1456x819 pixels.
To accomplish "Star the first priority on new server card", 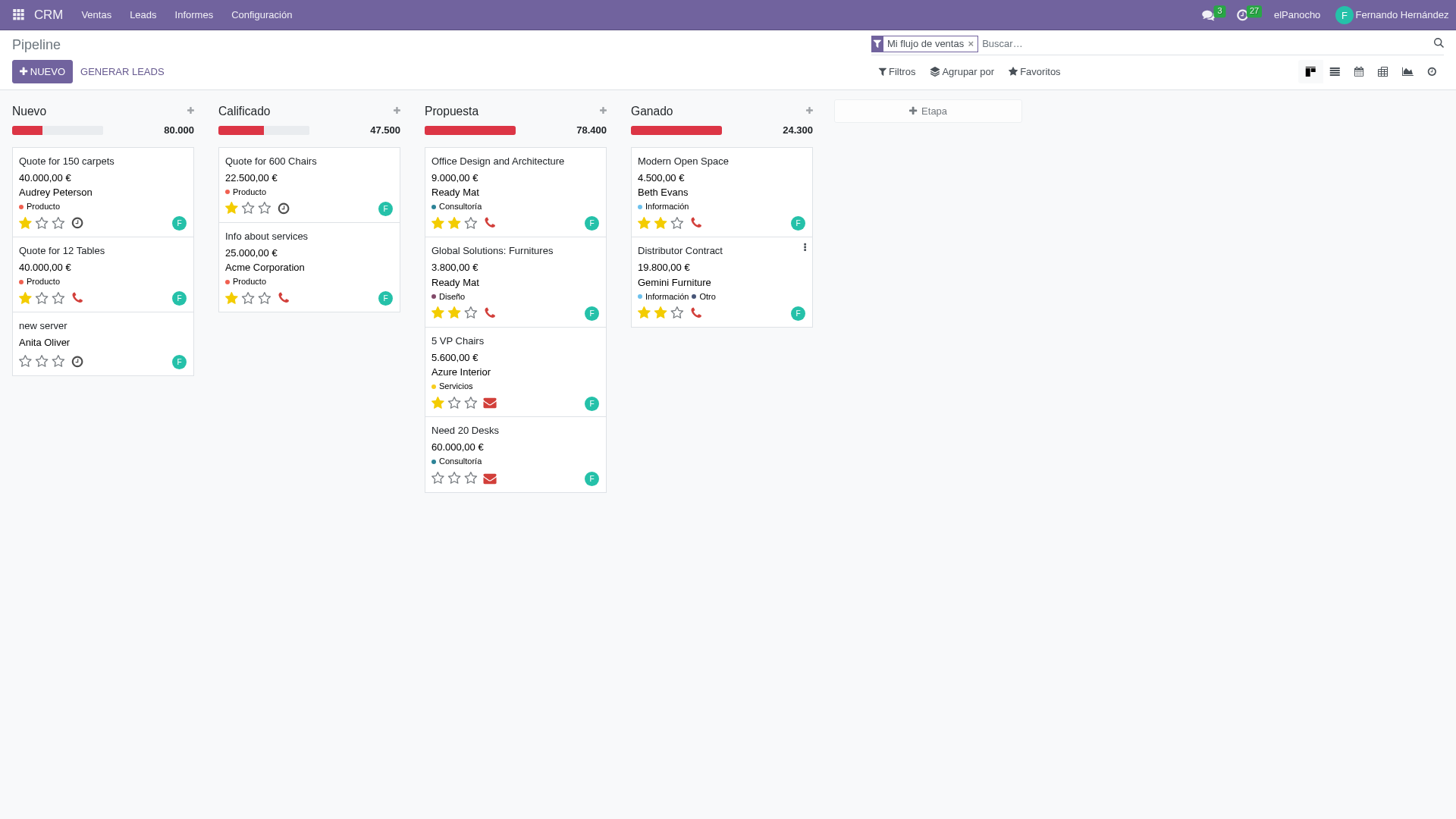I will [x=24, y=362].
